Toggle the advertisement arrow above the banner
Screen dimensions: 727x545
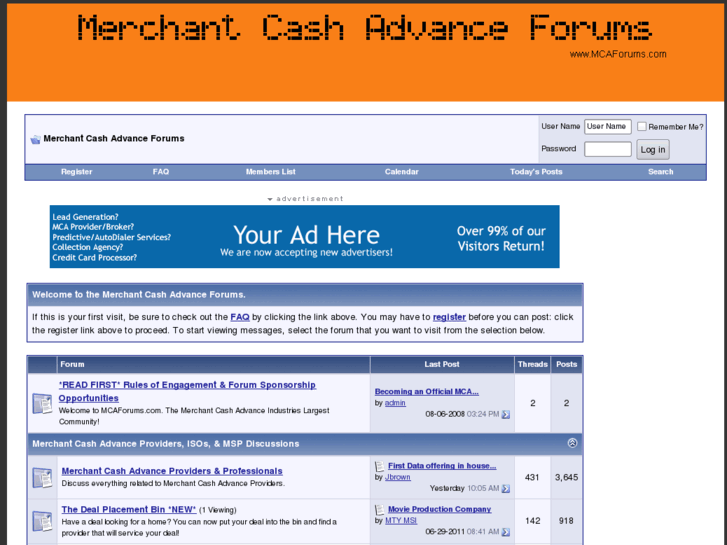click(270, 199)
